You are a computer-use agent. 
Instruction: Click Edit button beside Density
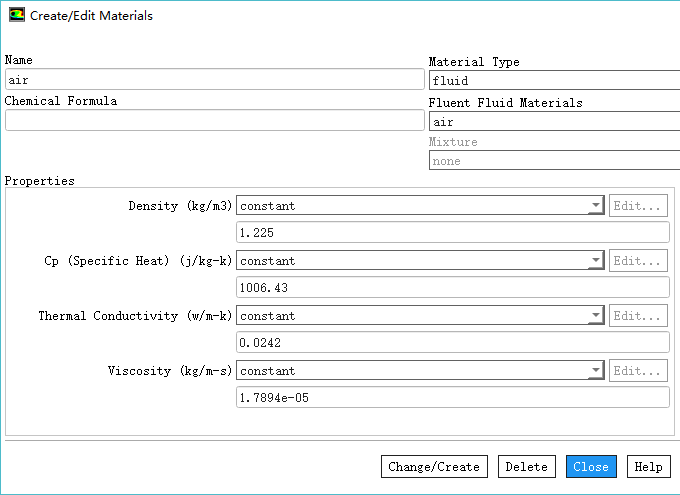click(638, 206)
